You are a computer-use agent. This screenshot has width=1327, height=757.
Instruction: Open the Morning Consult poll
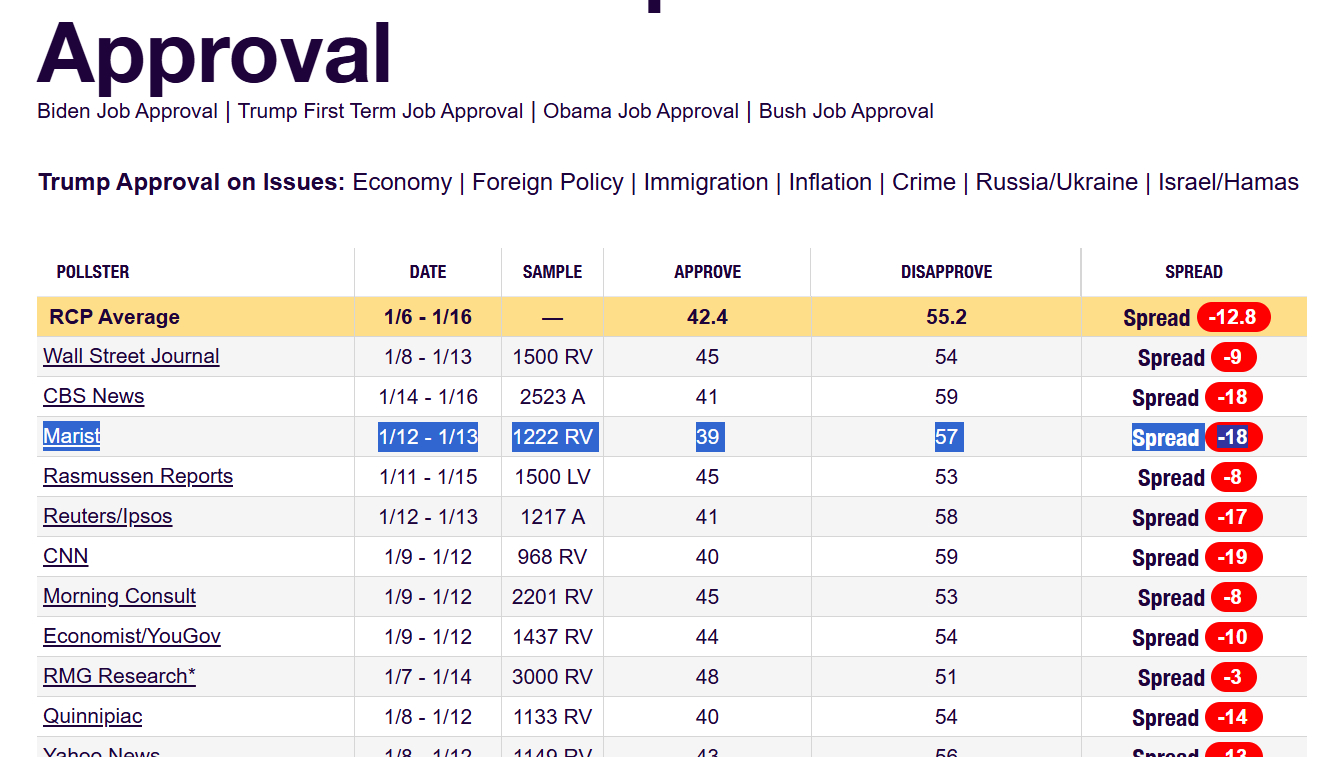click(119, 596)
